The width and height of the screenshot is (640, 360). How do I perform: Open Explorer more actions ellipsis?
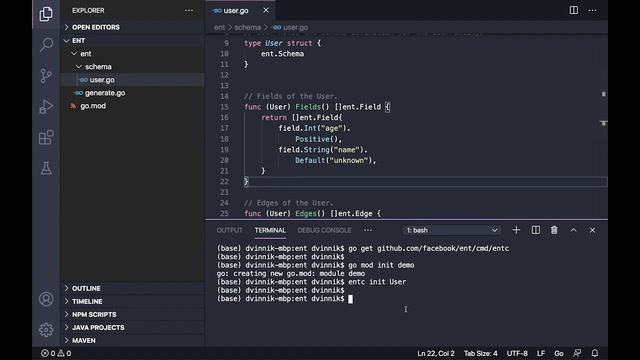tap(189, 11)
